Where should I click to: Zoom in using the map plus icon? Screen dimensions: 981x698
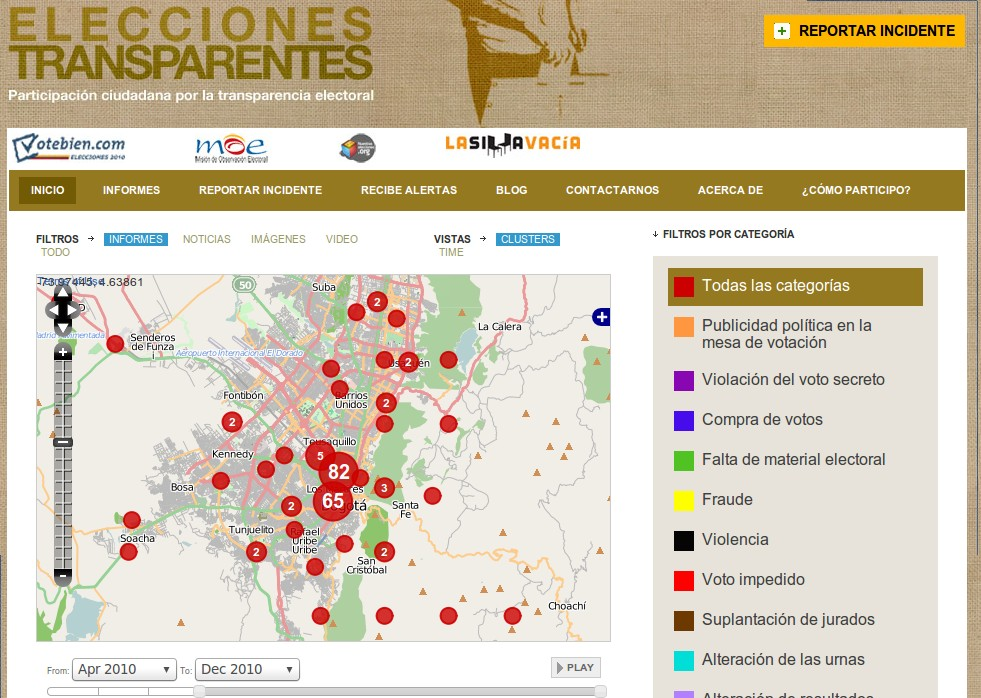[x=64, y=352]
